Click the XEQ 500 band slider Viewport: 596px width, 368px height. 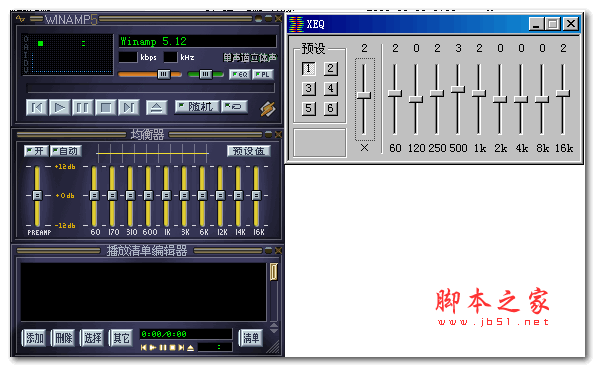click(x=458, y=89)
